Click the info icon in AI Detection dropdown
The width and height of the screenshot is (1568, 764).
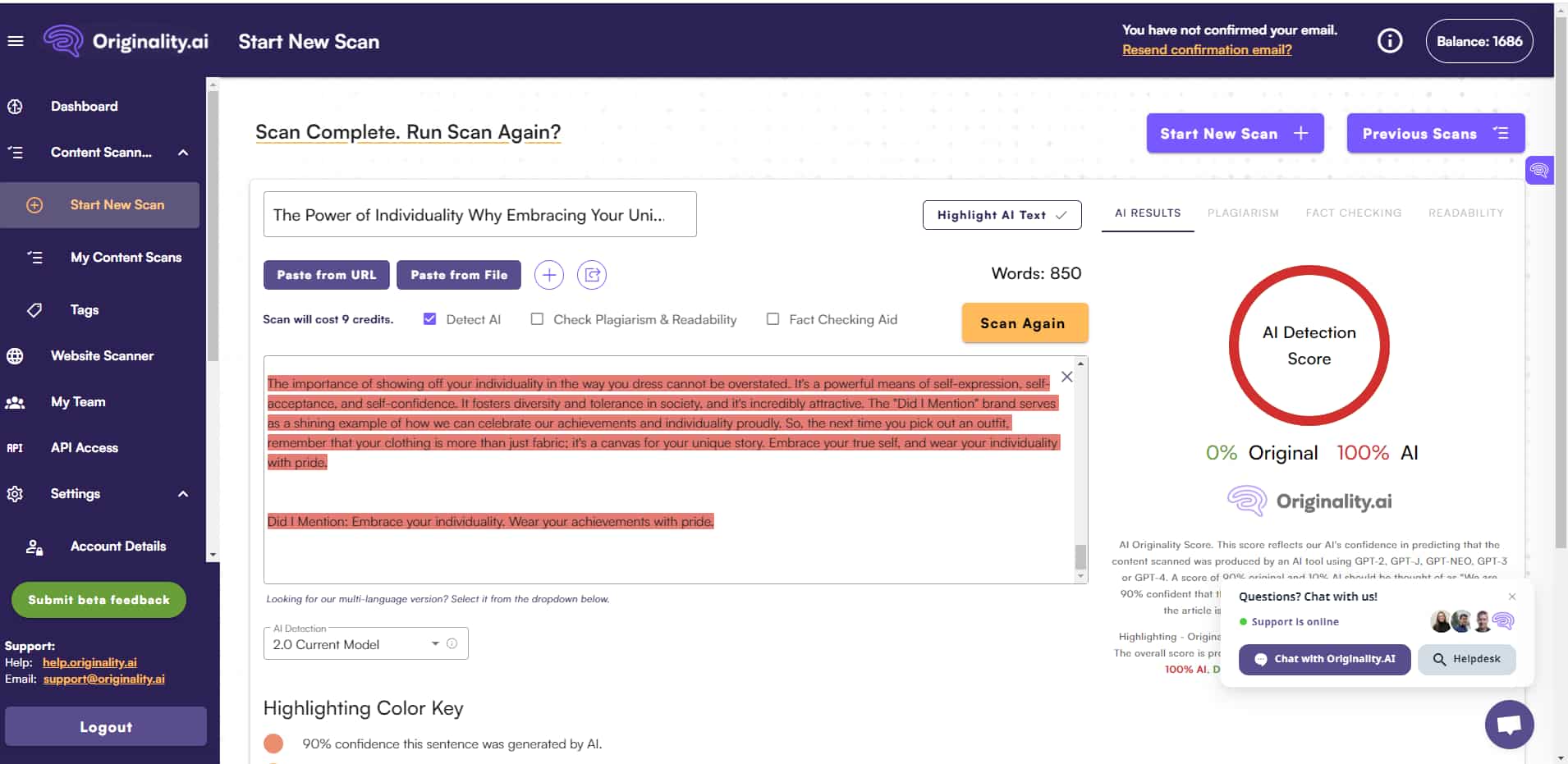click(x=452, y=644)
